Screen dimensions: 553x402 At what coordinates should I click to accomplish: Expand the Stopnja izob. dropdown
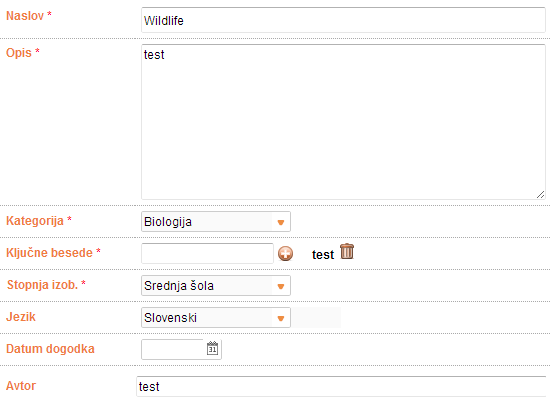tap(216, 286)
